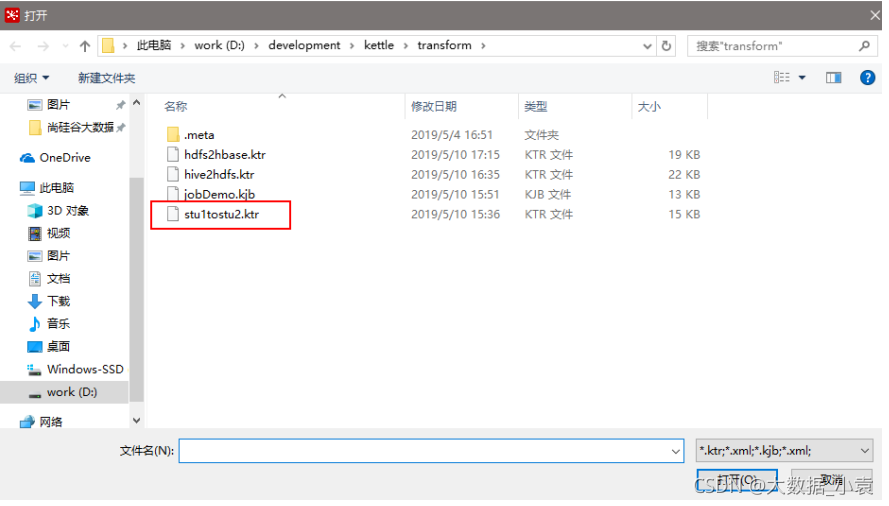Open 下载 in the sidebar
Screen dimensions: 889x506
tap(58, 301)
